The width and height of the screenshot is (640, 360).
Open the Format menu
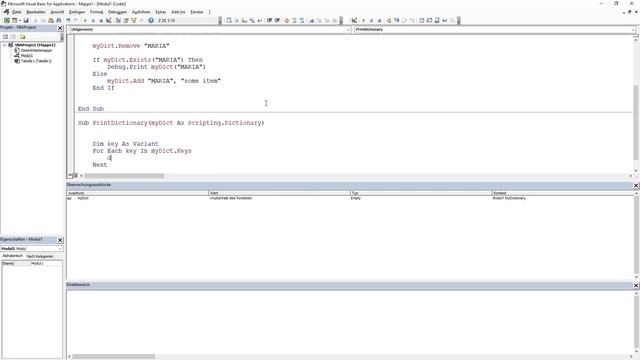tap(96, 12)
